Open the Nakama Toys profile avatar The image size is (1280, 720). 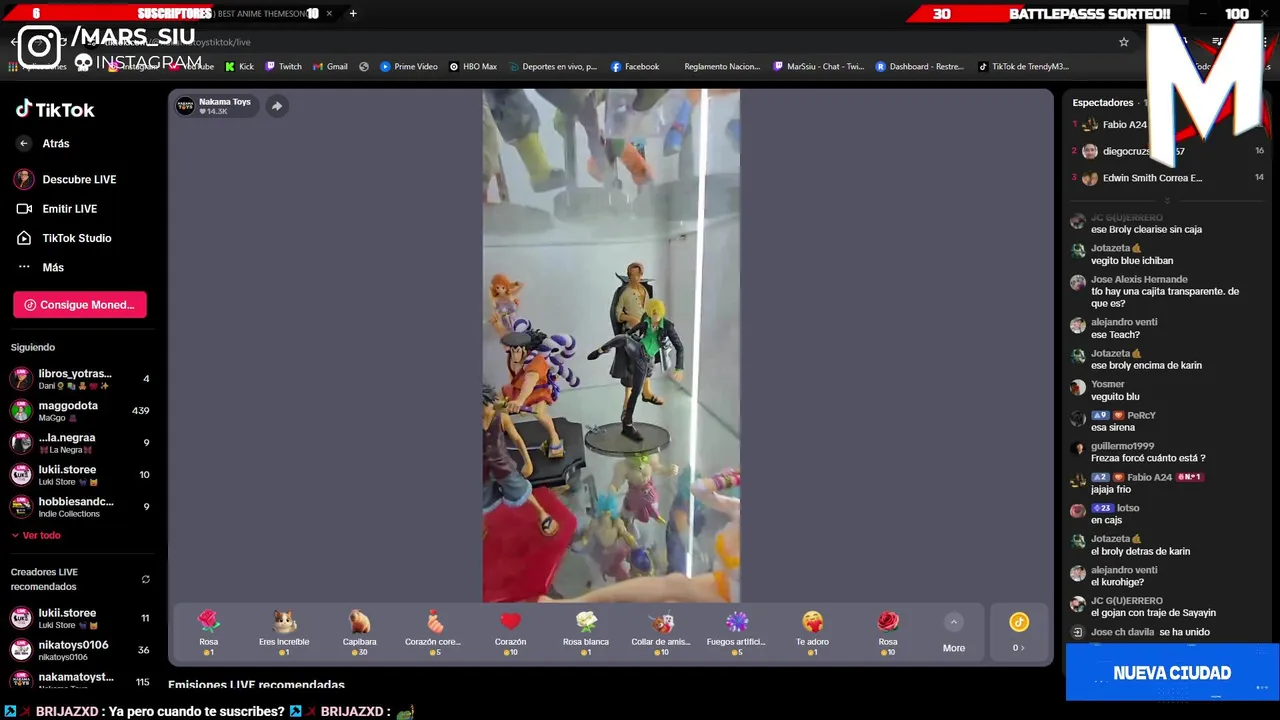(x=185, y=106)
